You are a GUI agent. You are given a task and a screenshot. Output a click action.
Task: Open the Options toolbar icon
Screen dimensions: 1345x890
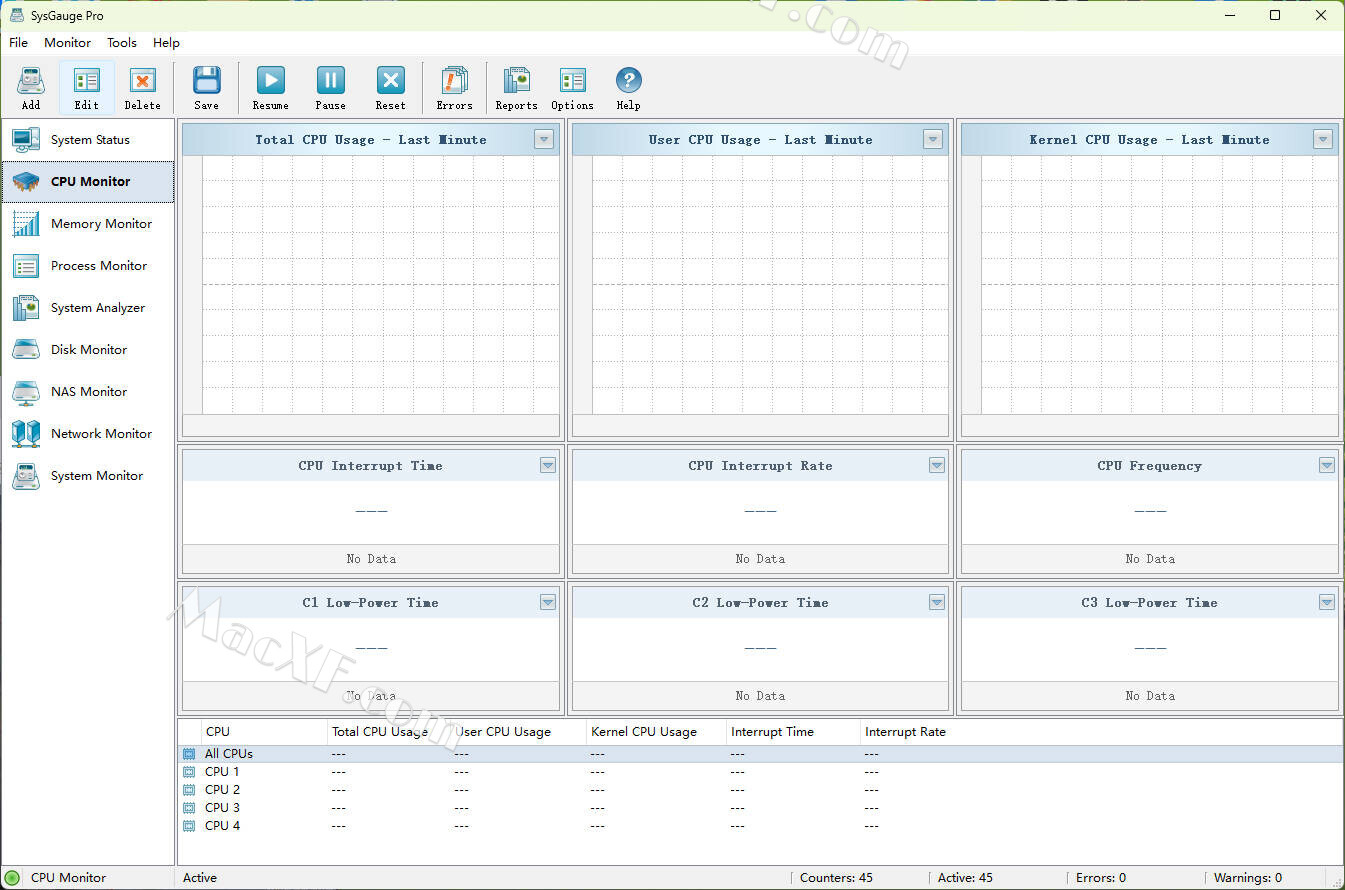click(572, 87)
